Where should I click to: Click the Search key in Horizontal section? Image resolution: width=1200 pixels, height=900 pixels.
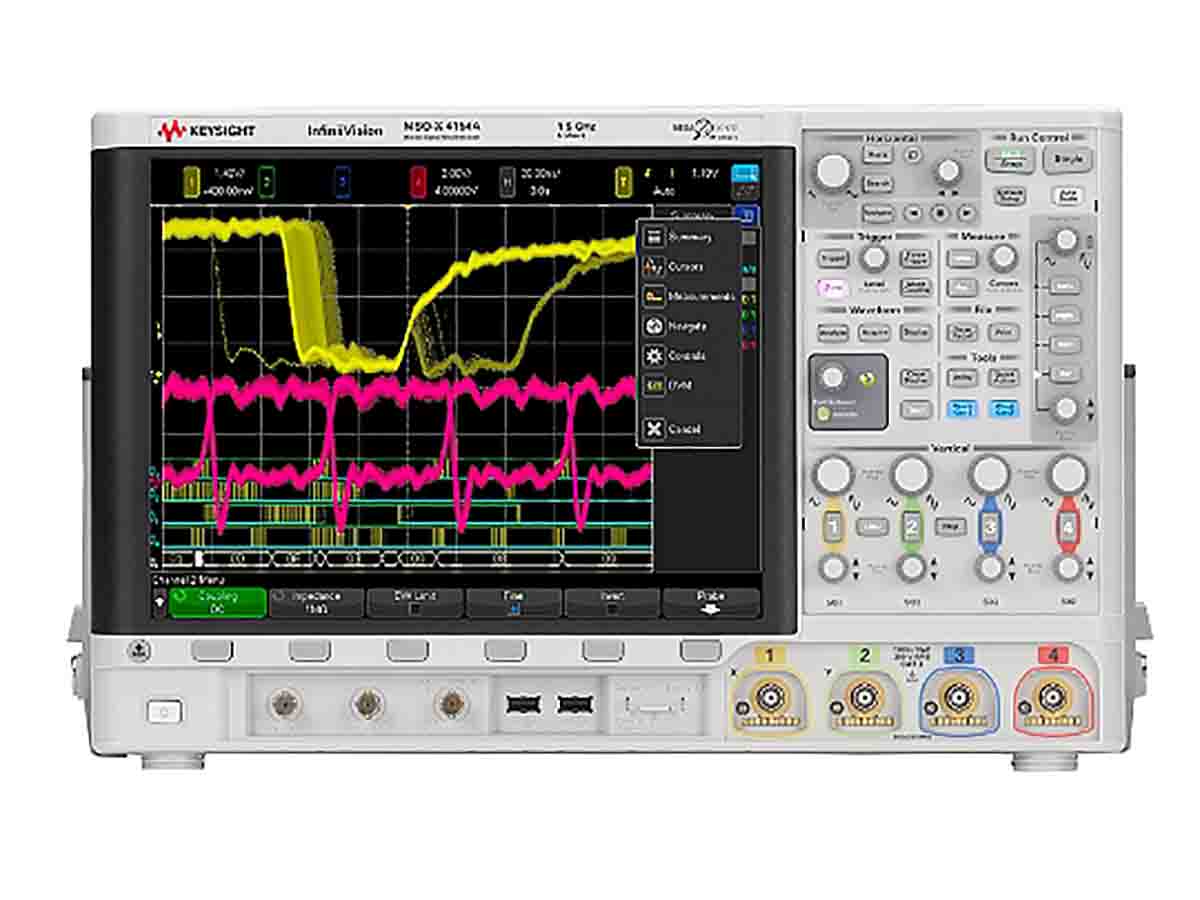coord(878,184)
